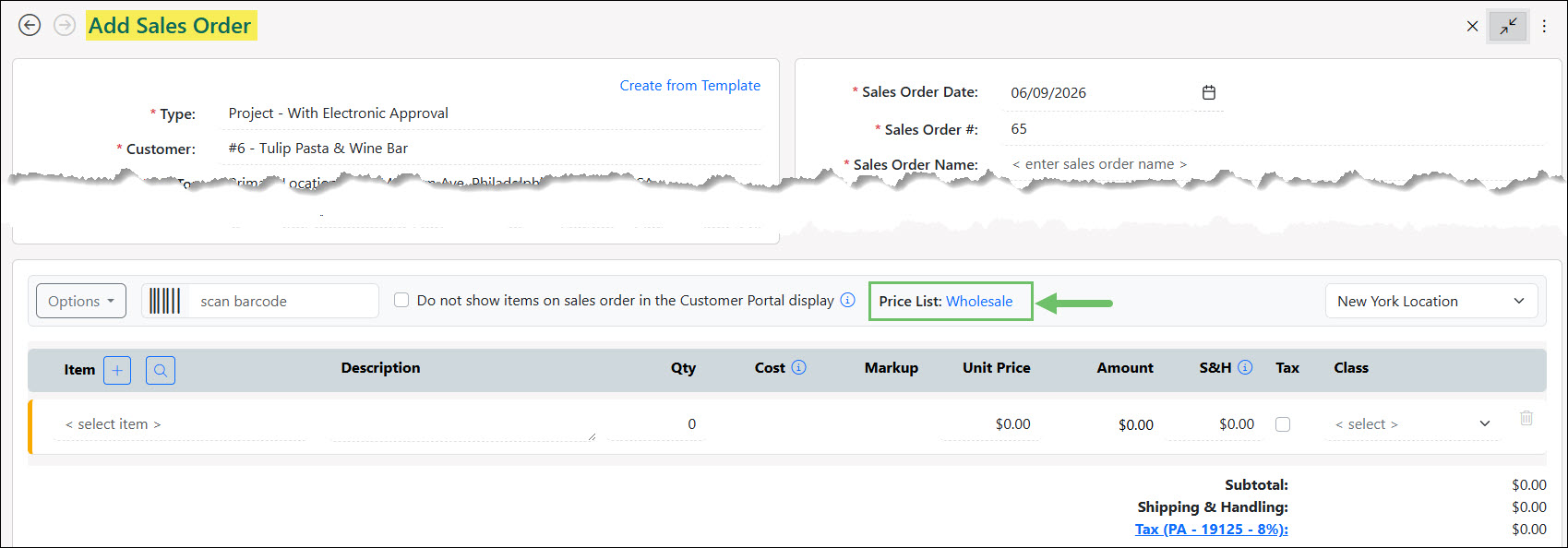Open the Class select dropdown

point(1413,424)
